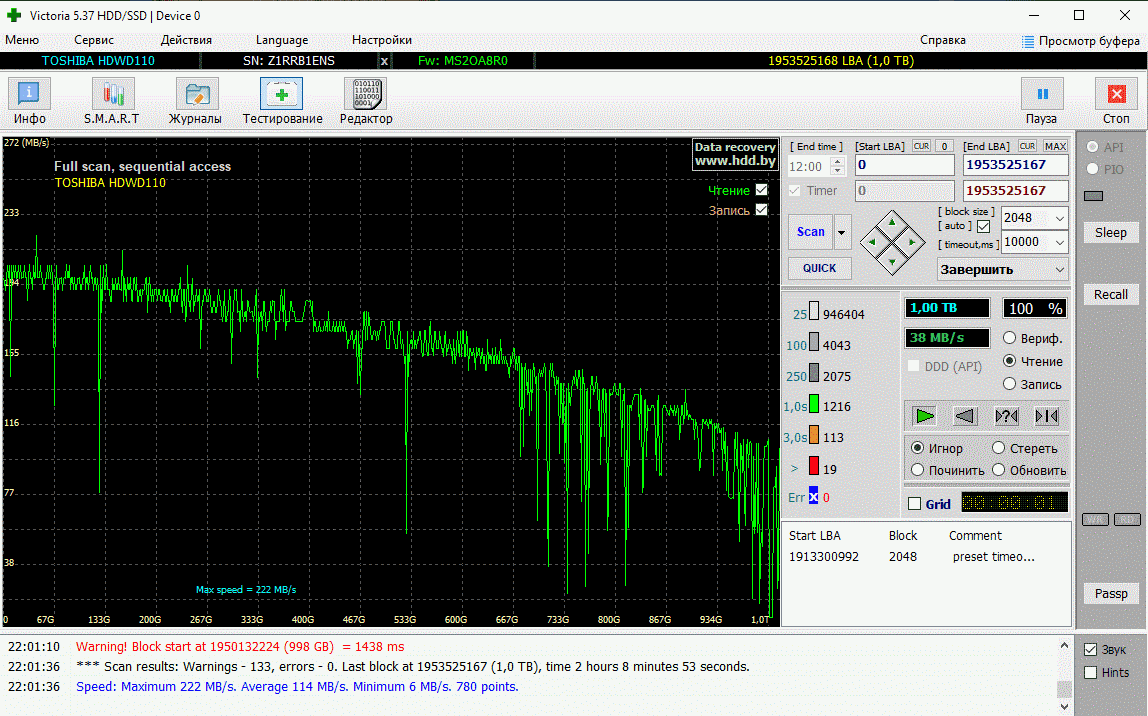
Task: Toggle the Чтение graph checkbox
Action: click(762, 190)
